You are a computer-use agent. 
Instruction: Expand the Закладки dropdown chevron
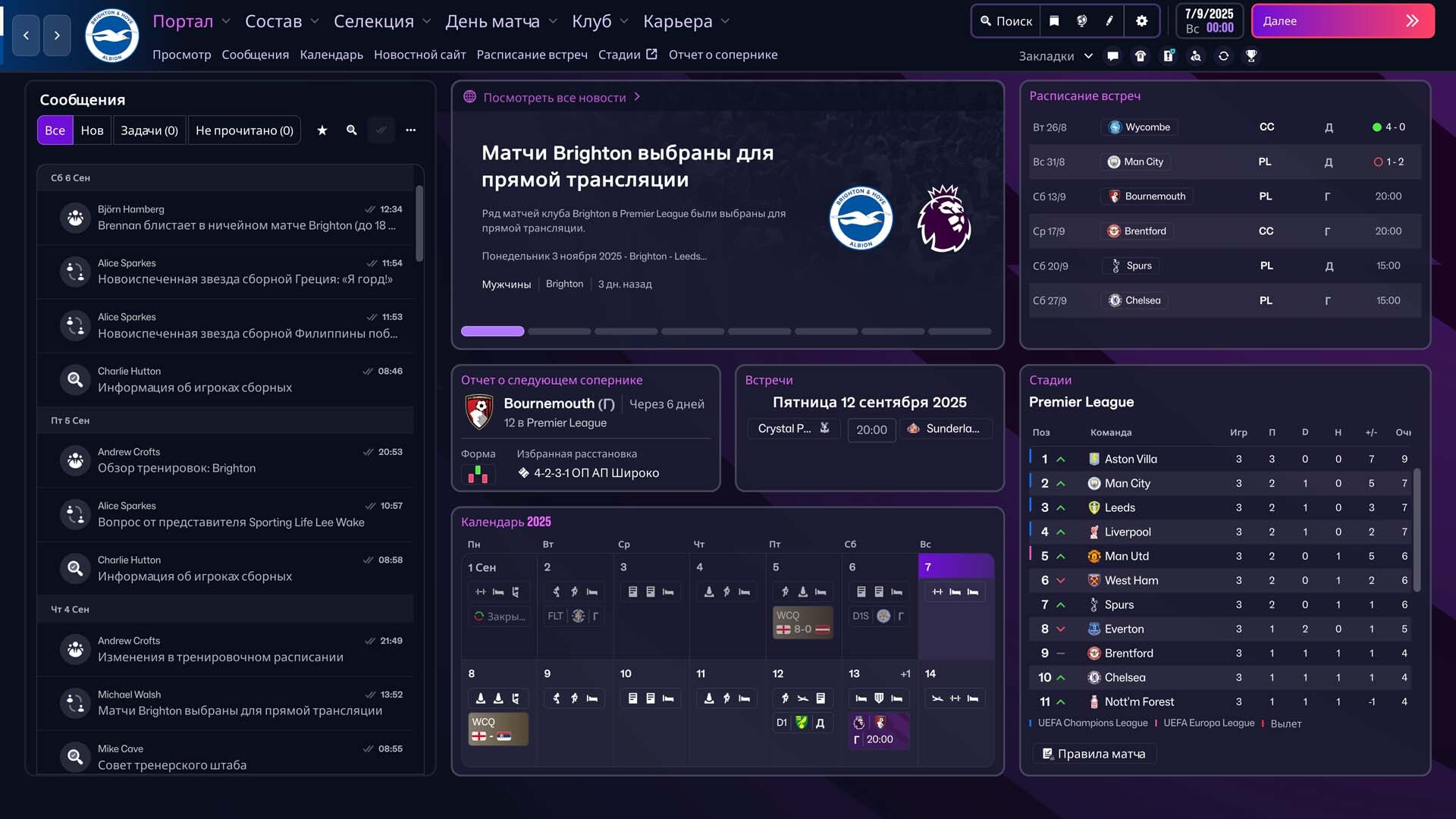(1090, 55)
